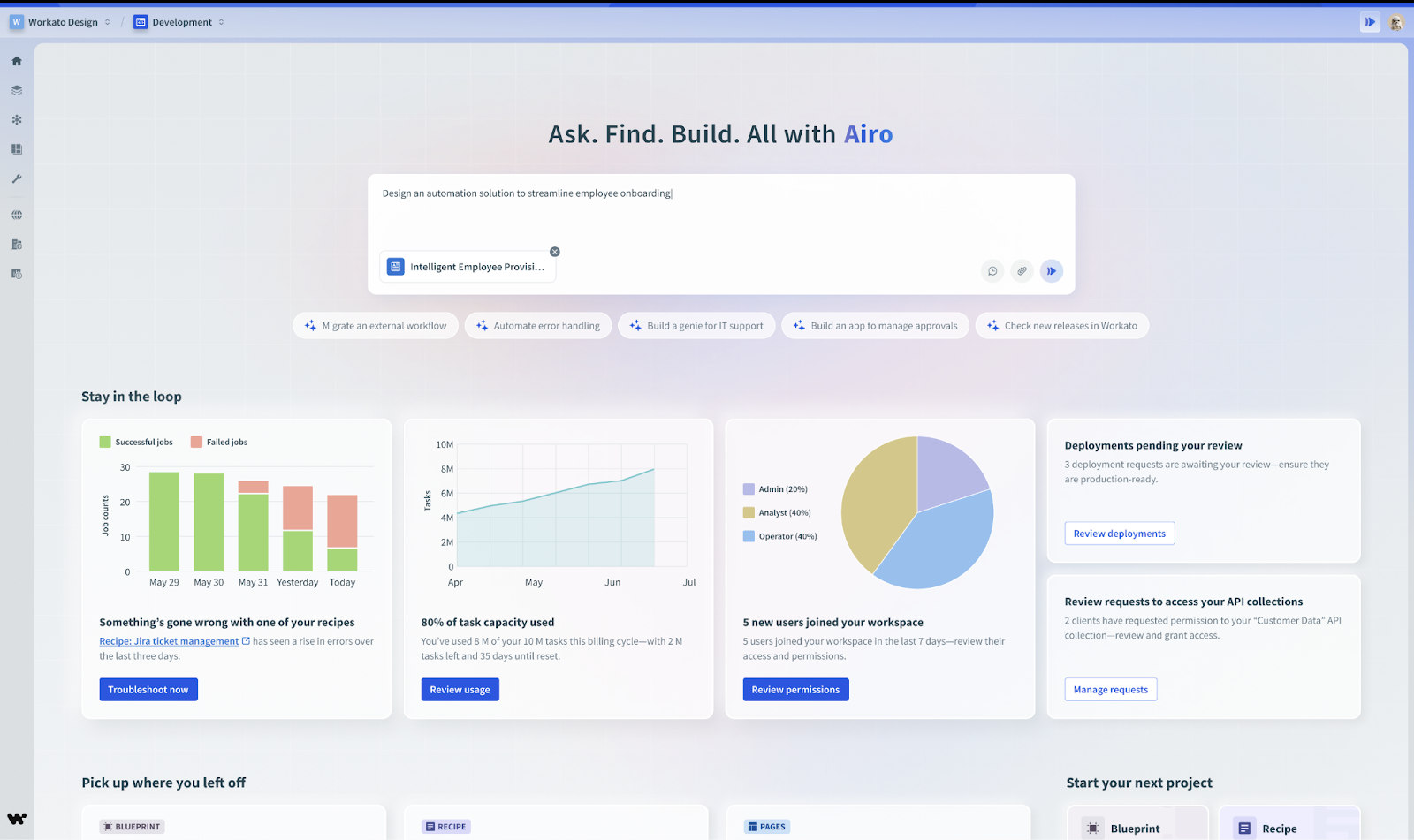Click the PAGES tag in Pick up section
The image size is (1414, 840).
766,827
